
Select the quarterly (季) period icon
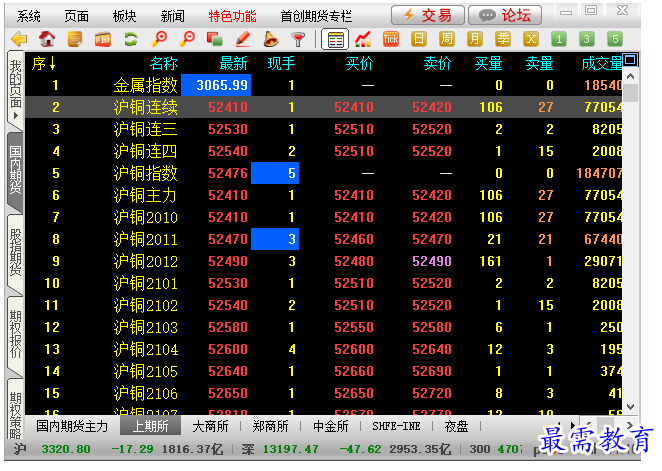(503, 39)
